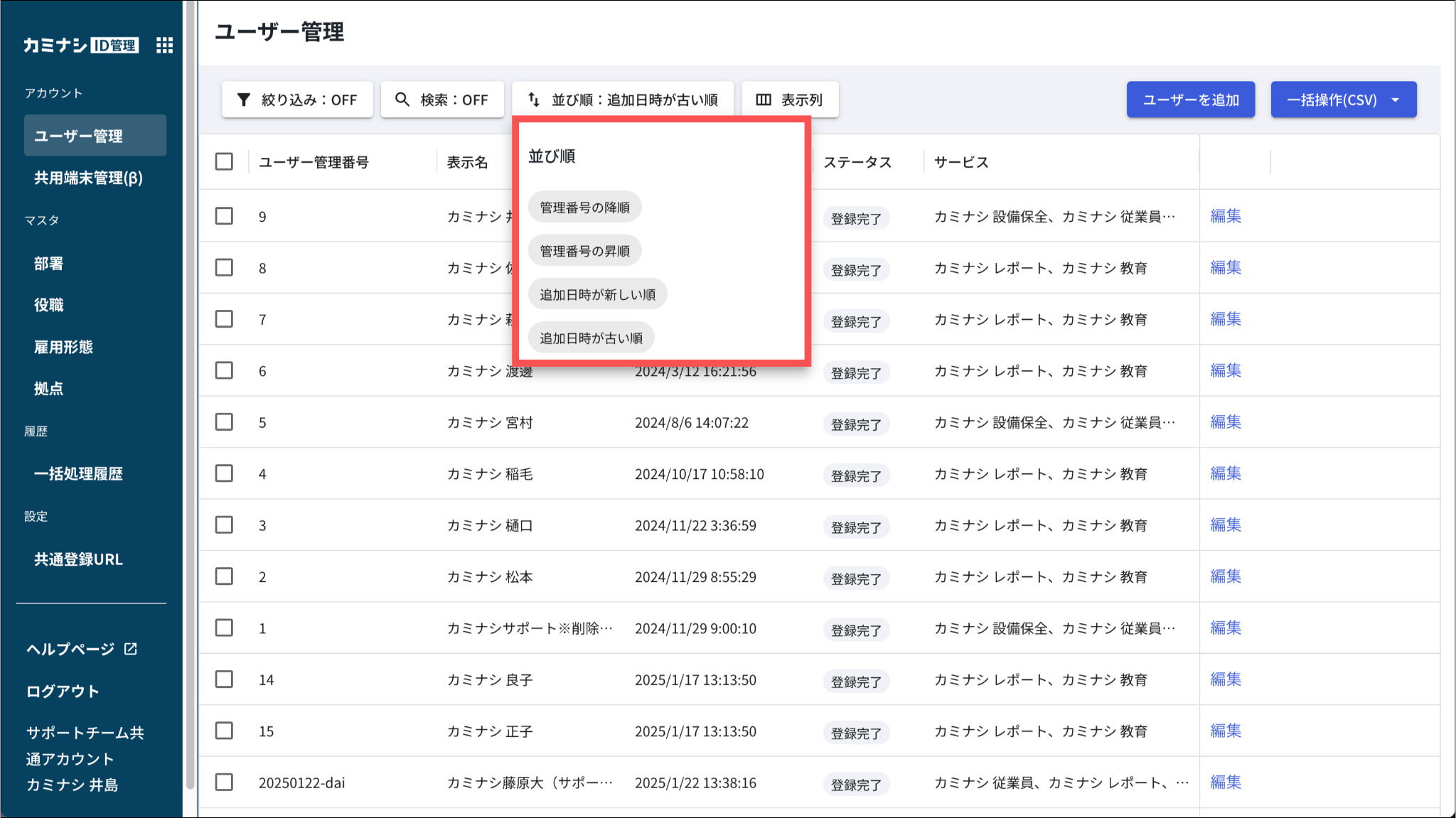Click the sort arrows icon
This screenshot has width=1456, height=818.
534,99
